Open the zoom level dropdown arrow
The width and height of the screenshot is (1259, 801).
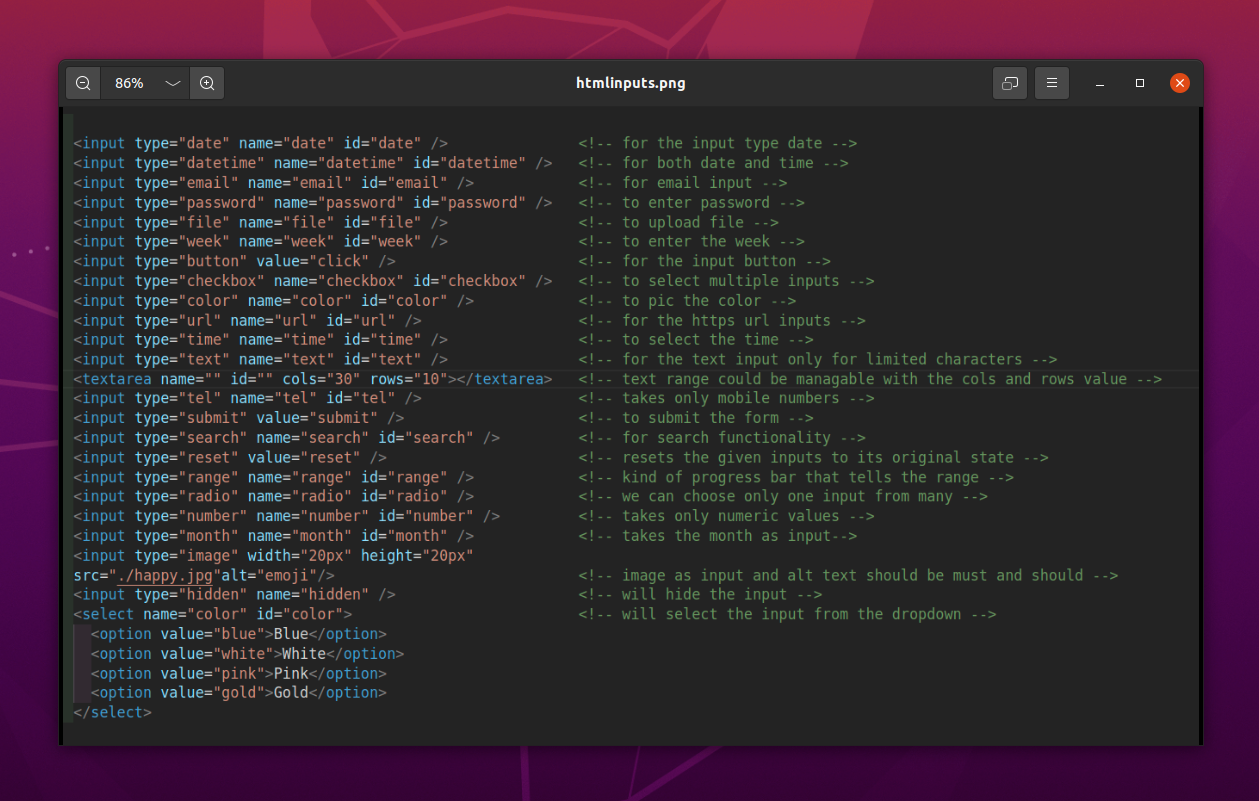(172, 83)
